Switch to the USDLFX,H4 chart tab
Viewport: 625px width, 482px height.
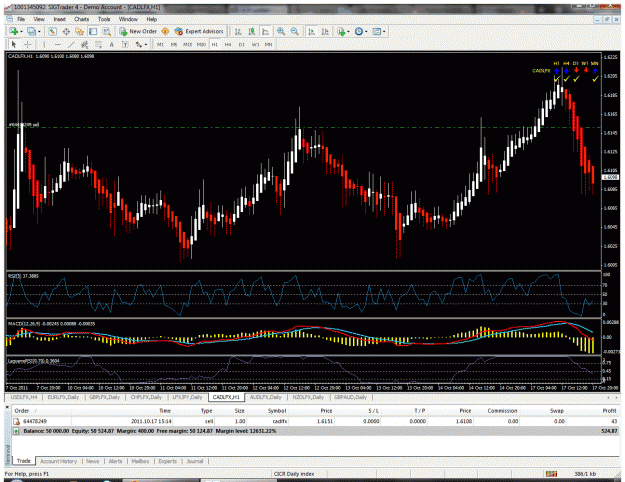click(x=24, y=397)
